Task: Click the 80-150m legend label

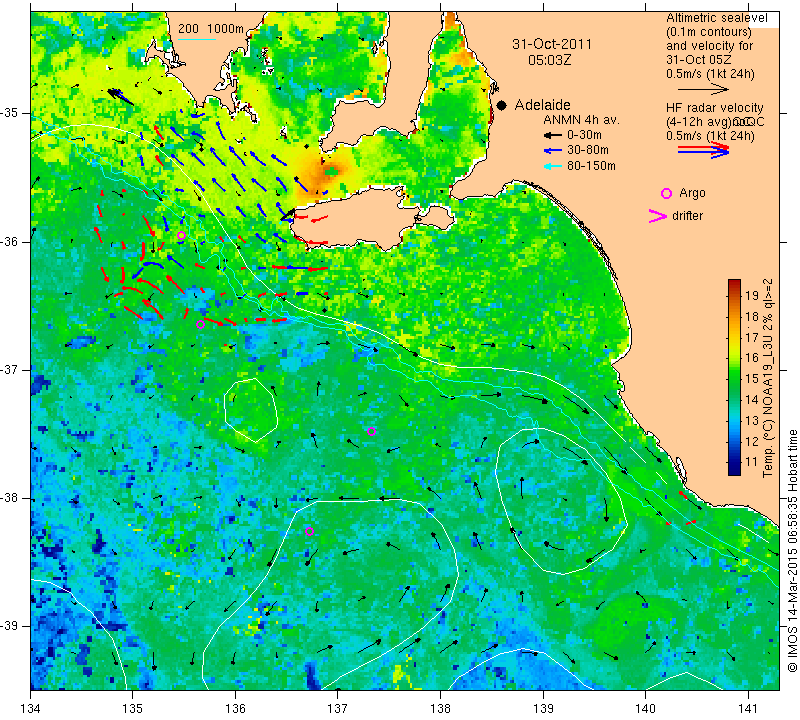Action: pos(591,166)
